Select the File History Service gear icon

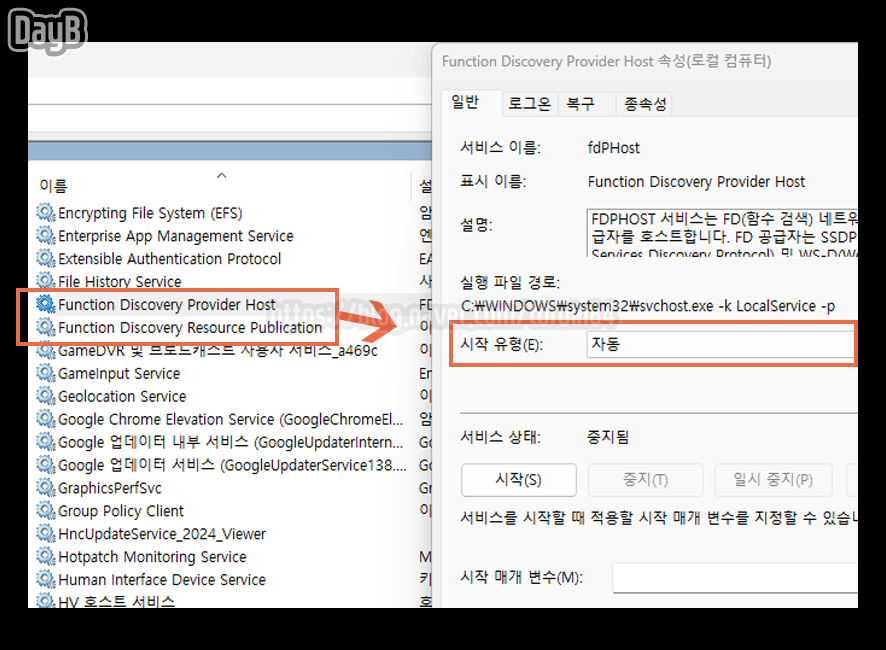click(44, 281)
